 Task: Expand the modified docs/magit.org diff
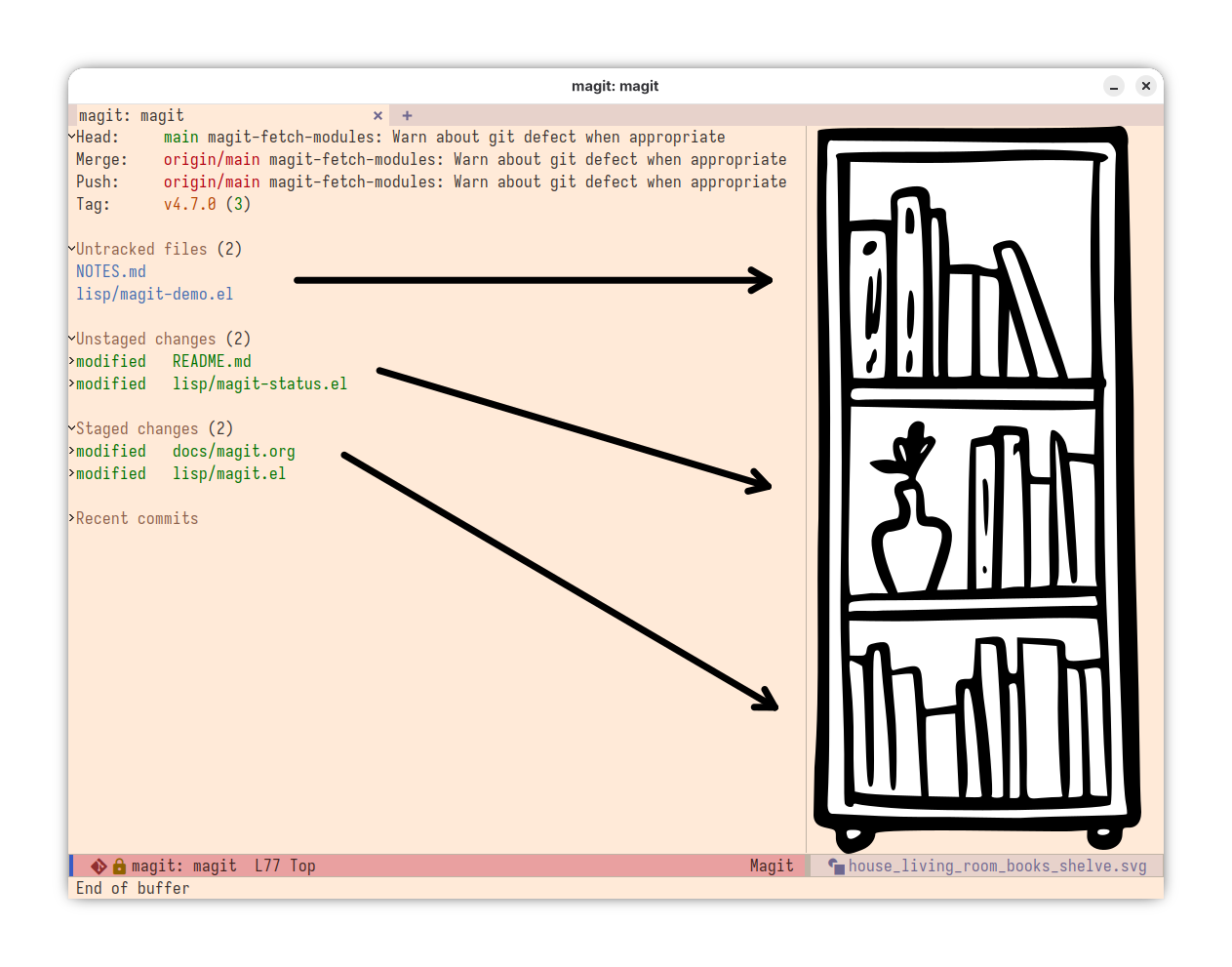coord(72,451)
